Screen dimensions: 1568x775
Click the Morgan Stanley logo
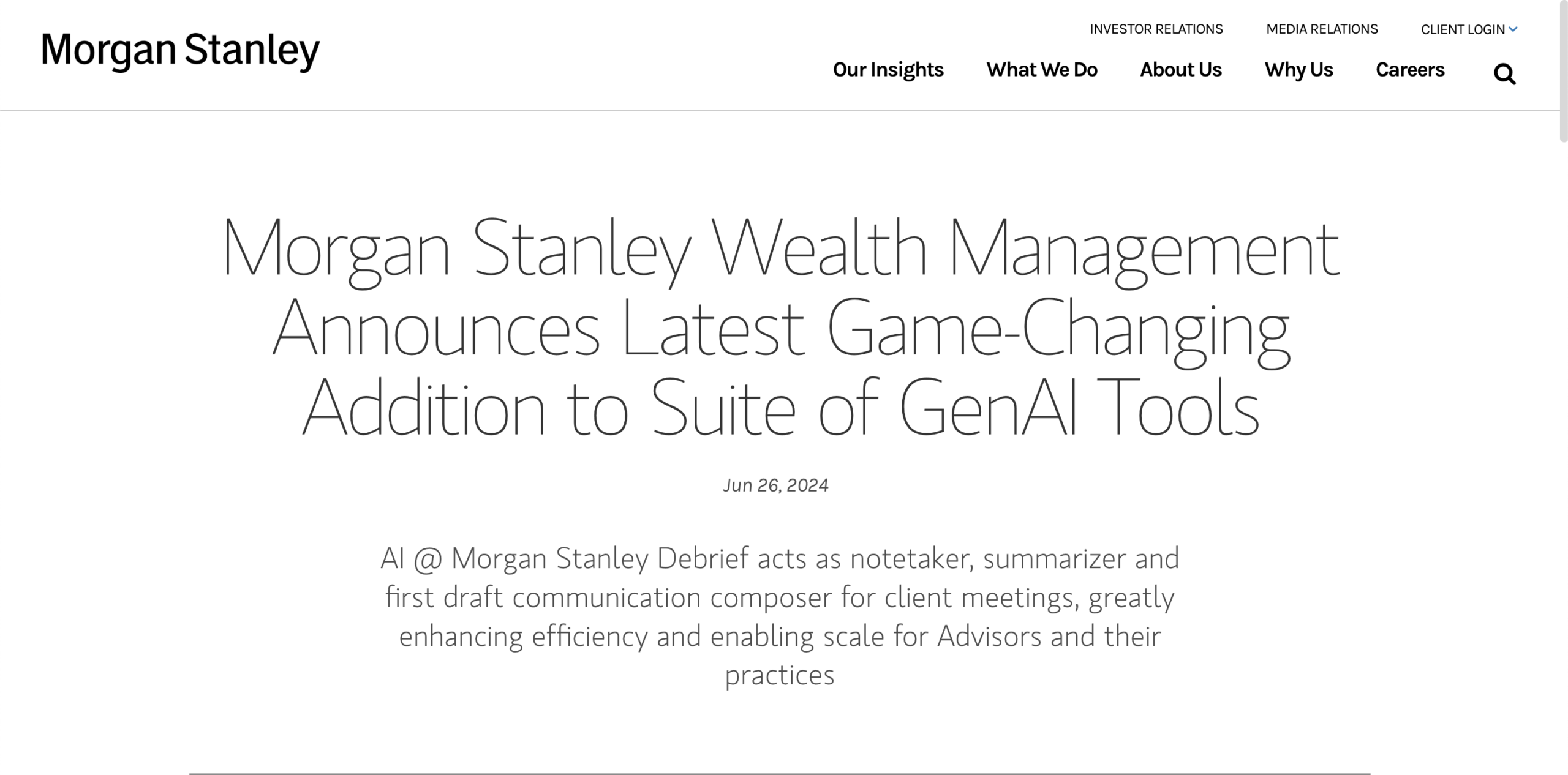[180, 50]
